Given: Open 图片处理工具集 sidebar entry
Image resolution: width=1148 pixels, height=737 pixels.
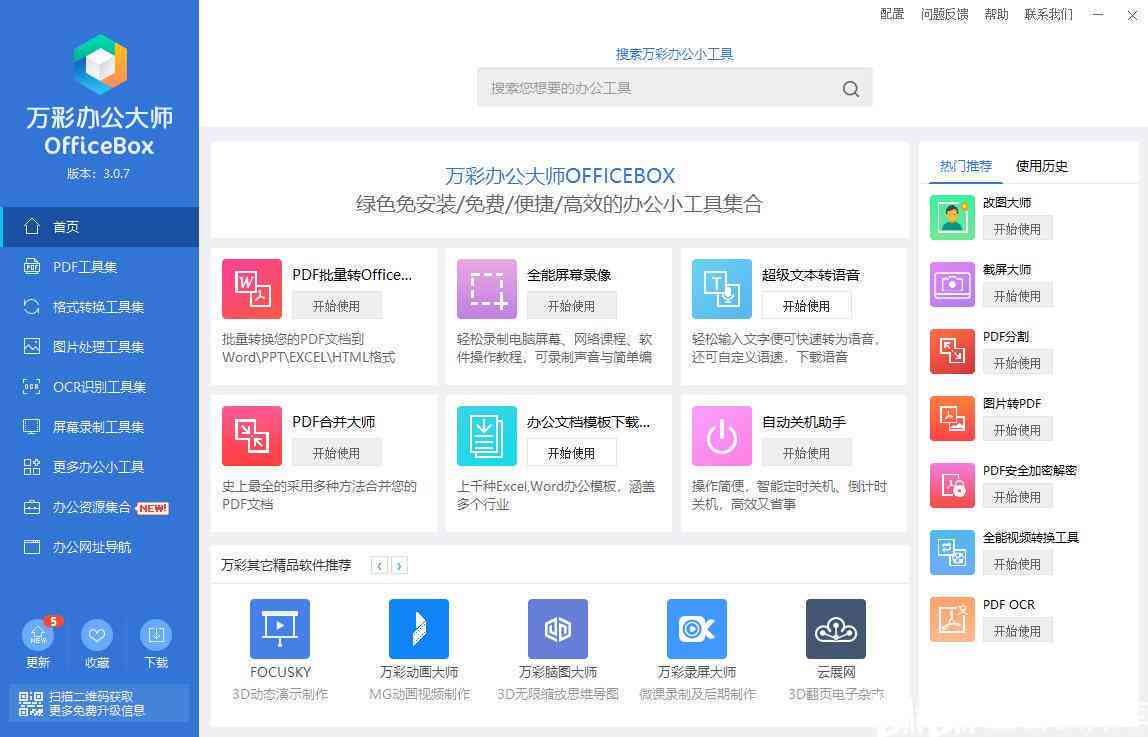Looking at the screenshot, I should (x=100, y=347).
